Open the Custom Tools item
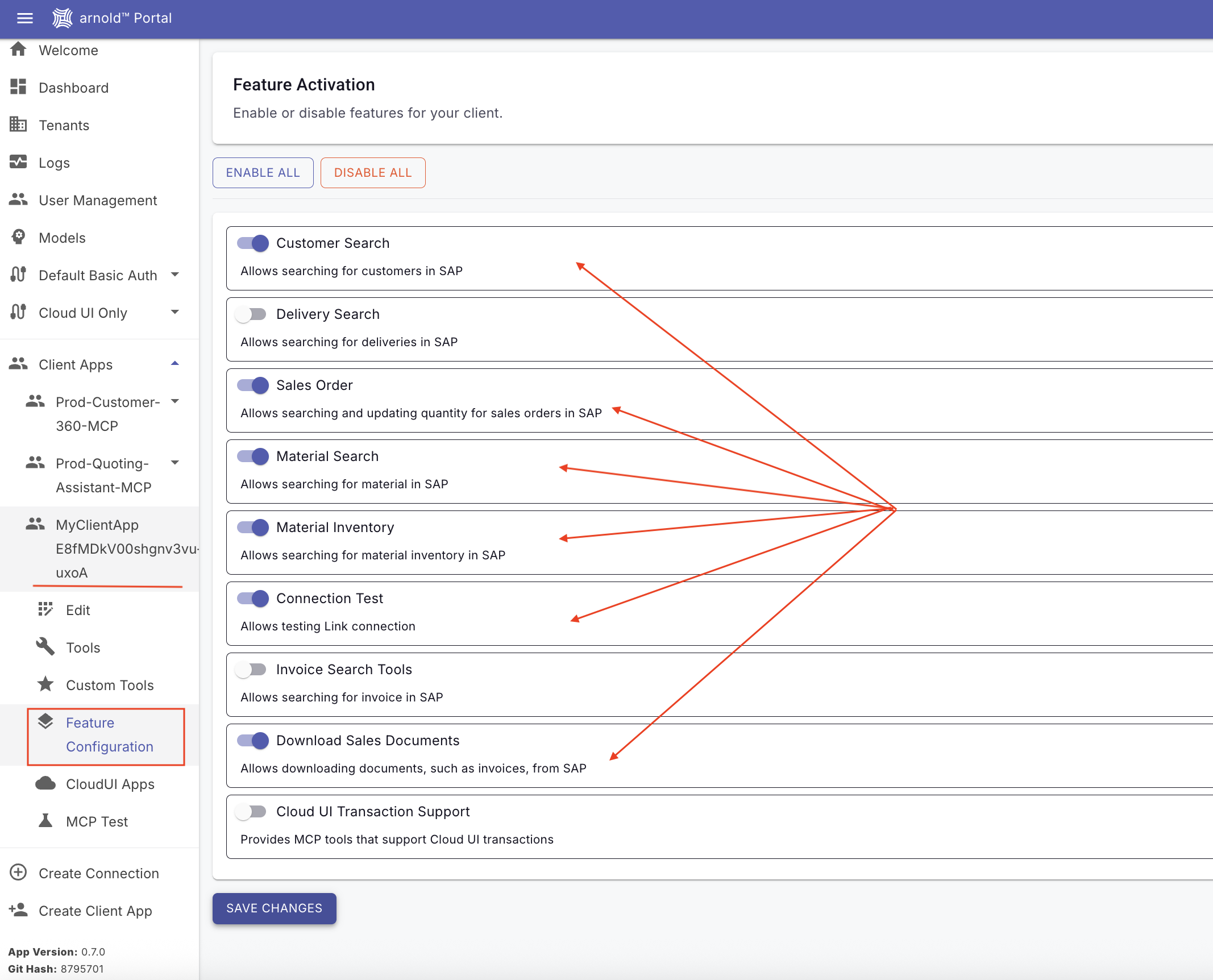The height and width of the screenshot is (980, 1213). pyautogui.click(x=110, y=685)
